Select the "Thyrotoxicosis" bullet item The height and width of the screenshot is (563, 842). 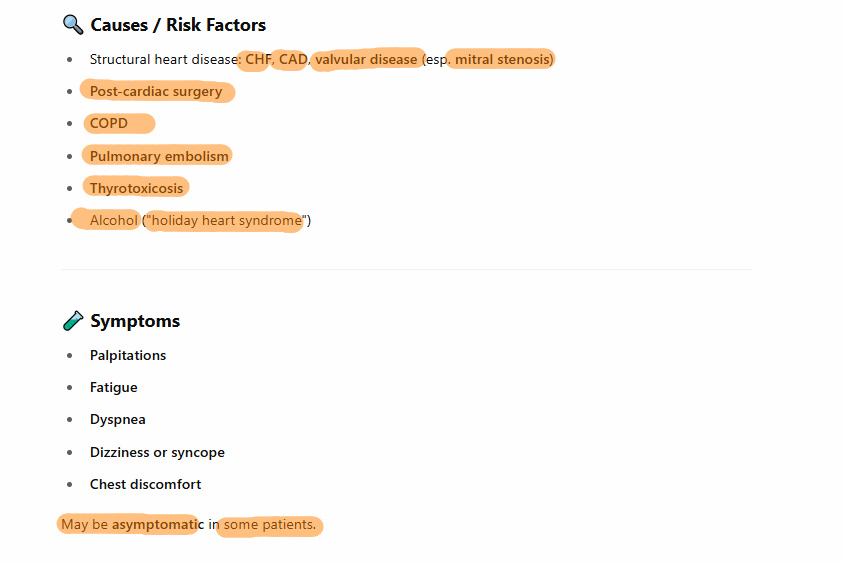(x=137, y=188)
